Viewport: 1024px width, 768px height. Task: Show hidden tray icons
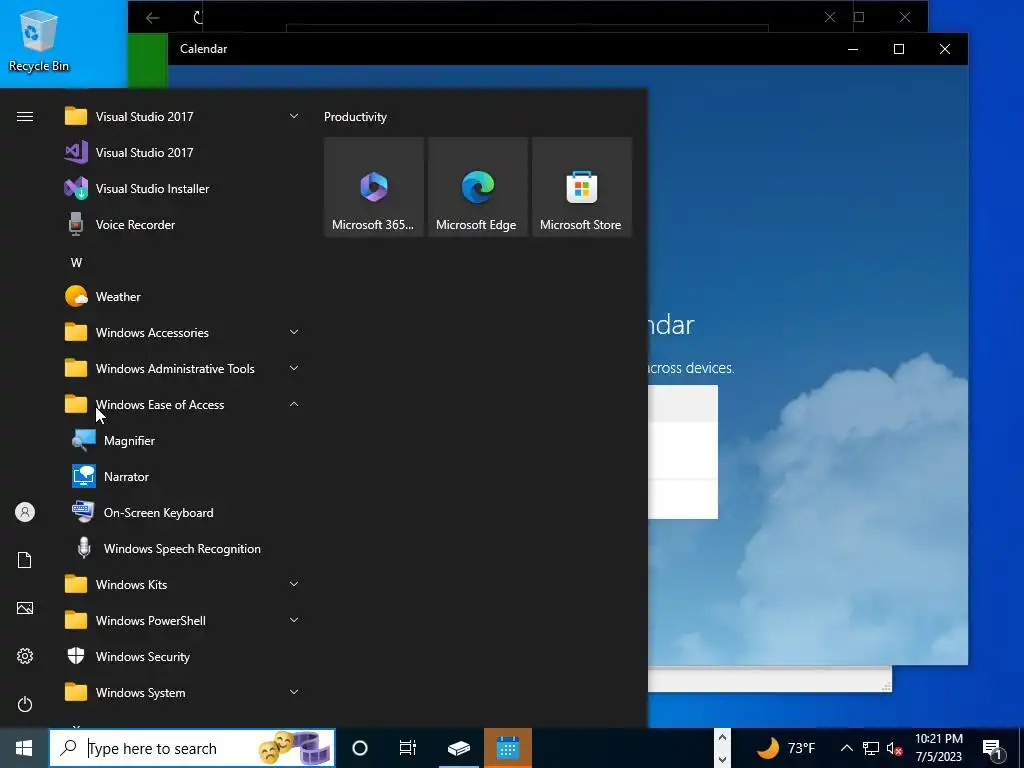point(846,748)
